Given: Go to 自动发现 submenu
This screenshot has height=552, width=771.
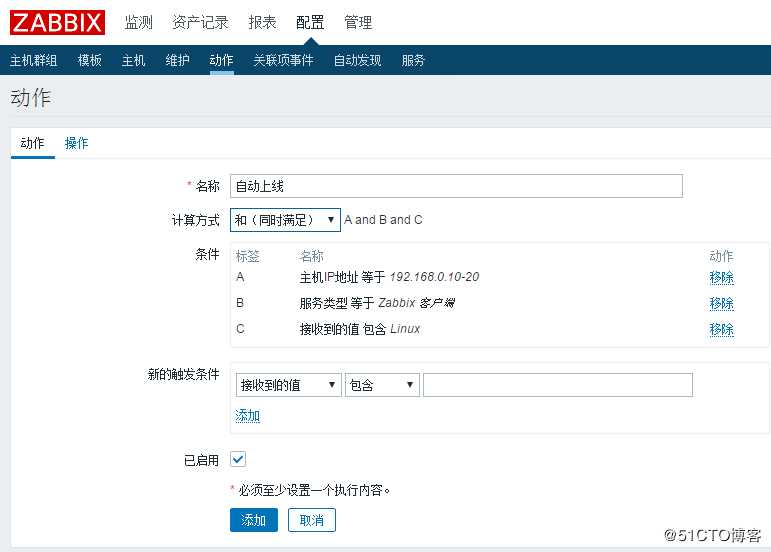Looking at the screenshot, I should click(357, 60).
